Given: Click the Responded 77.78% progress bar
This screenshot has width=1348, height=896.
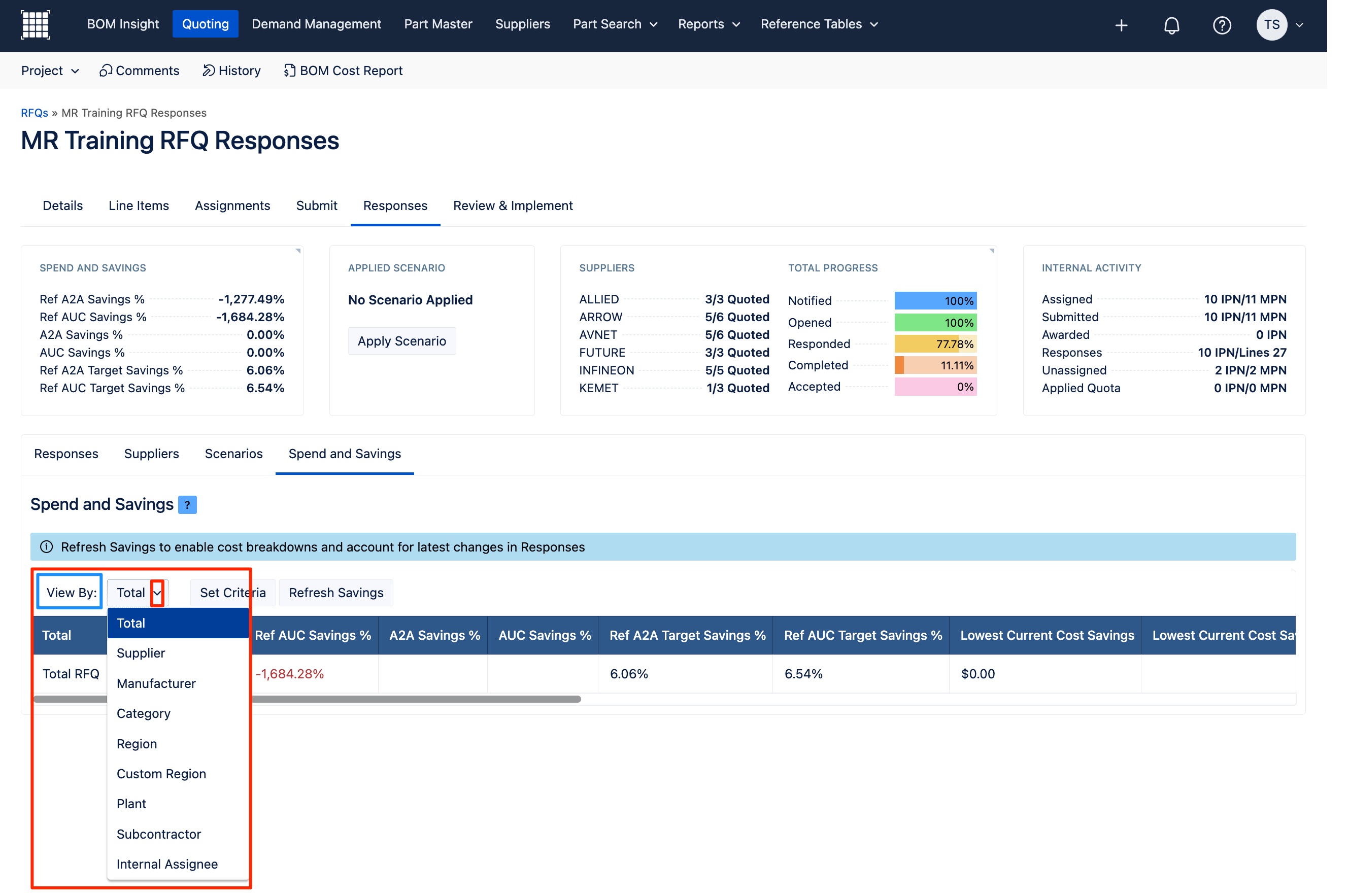Looking at the screenshot, I should click(935, 344).
